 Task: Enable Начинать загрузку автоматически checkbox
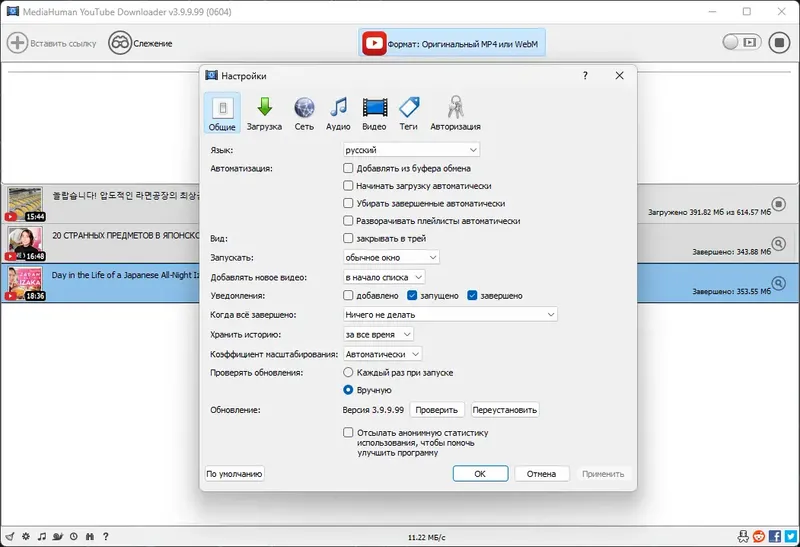pos(348,185)
